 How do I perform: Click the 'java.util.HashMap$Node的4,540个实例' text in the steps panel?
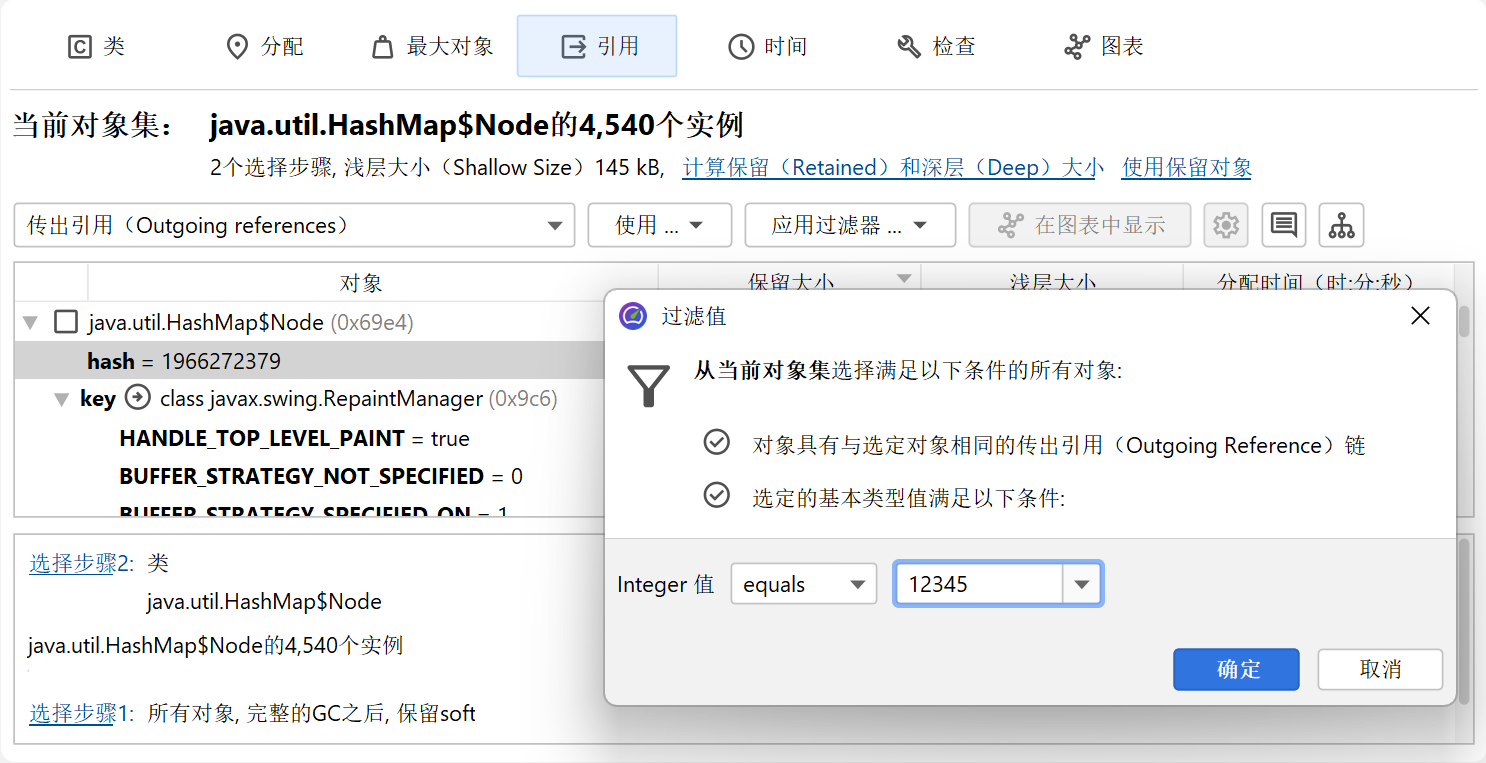(215, 646)
